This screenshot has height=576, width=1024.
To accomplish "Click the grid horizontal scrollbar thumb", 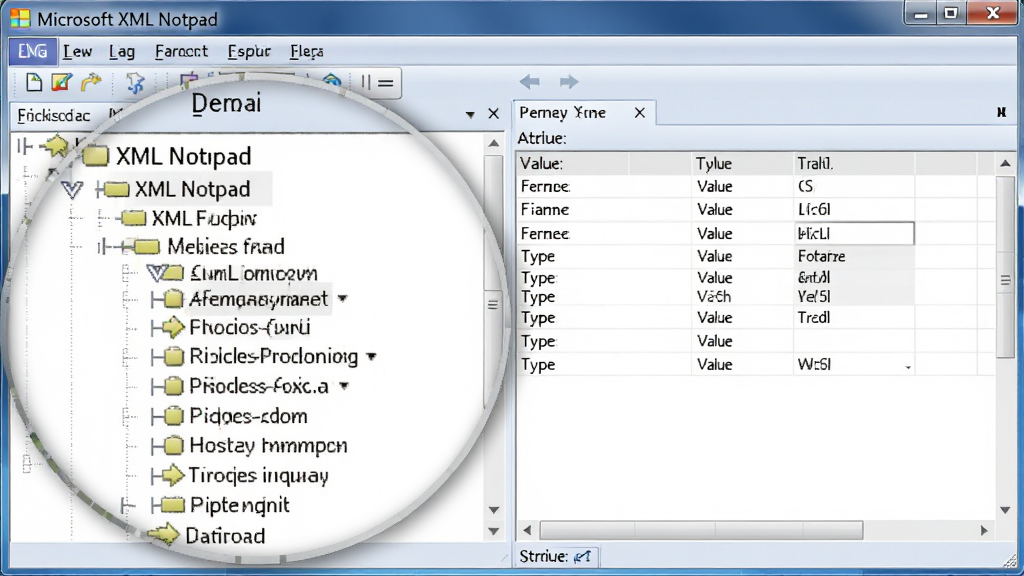I will pyautogui.click(x=701, y=530).
